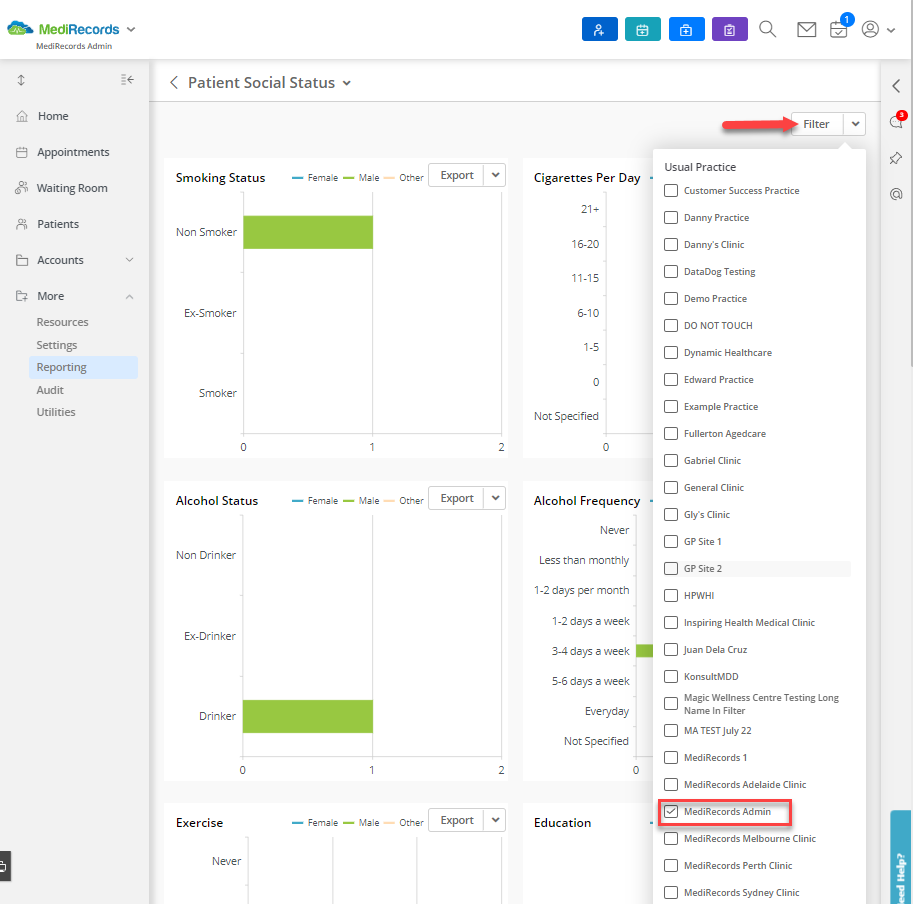Image resolution: width=913 pixels, height=904 pixels.
Task: Click the pin icon in right rail
Action: coord(896,158)
